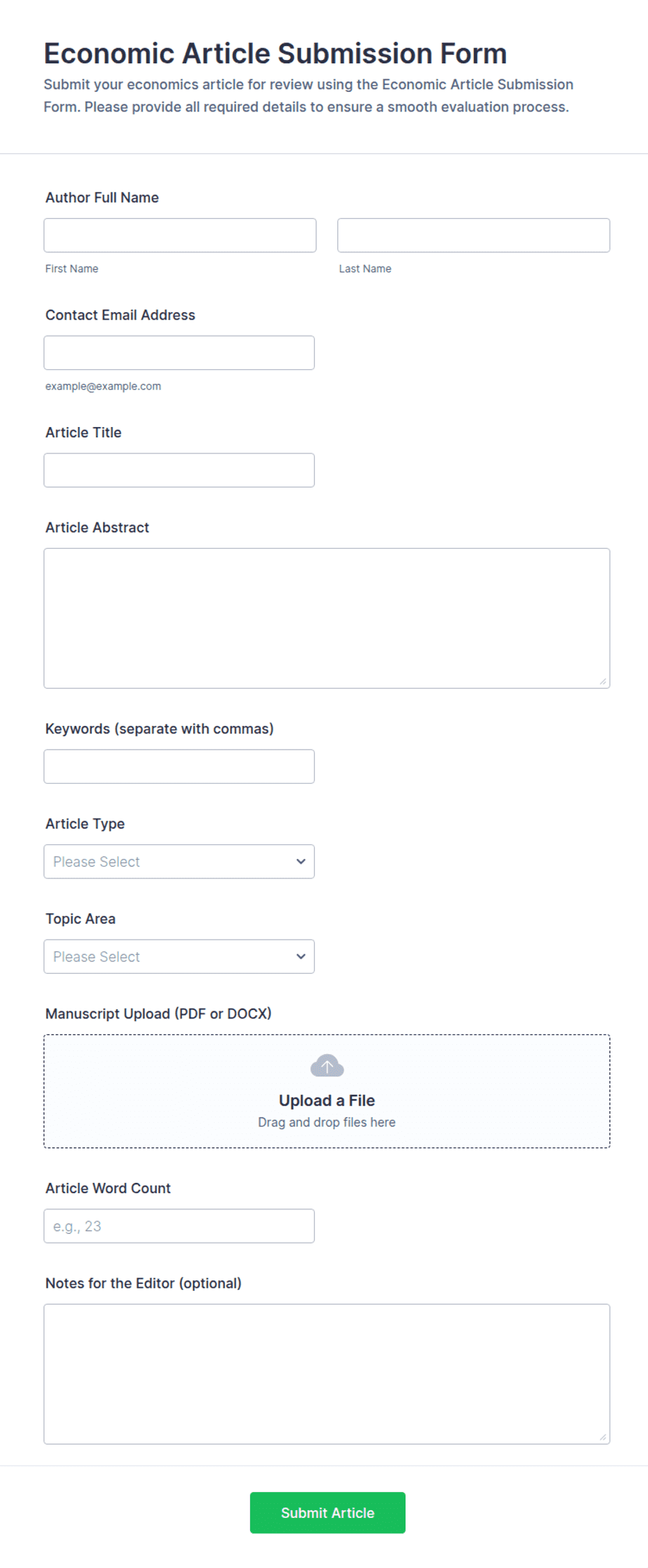Click the cloud upload icon
648x1568 pixels.
pyautogui.click(x=327, y=1066)
